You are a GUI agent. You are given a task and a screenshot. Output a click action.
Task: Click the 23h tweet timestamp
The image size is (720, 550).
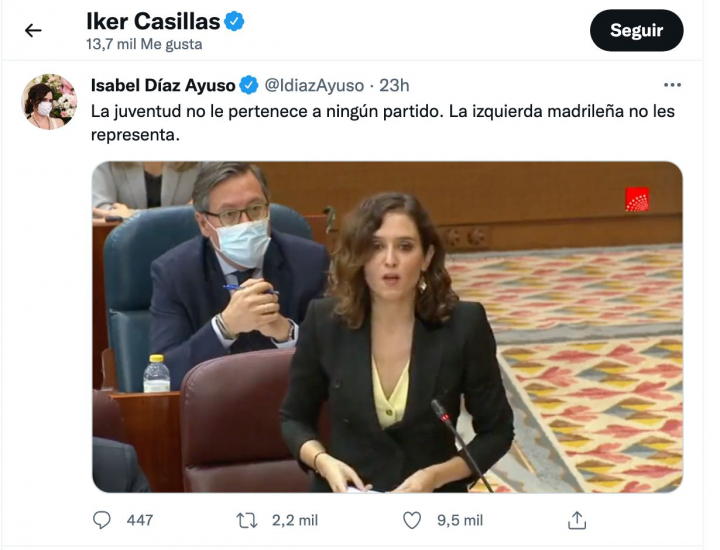click(x=394, y=85)
